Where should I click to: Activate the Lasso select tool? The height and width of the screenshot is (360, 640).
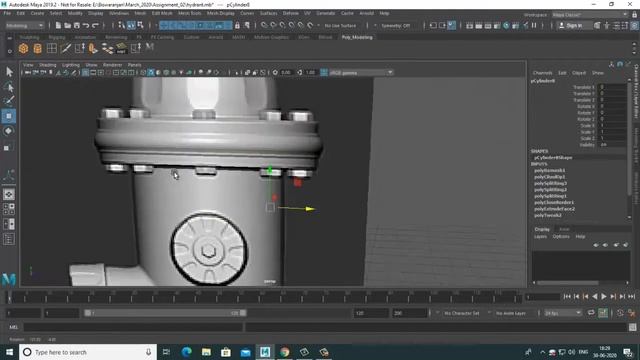pos(9,87)
